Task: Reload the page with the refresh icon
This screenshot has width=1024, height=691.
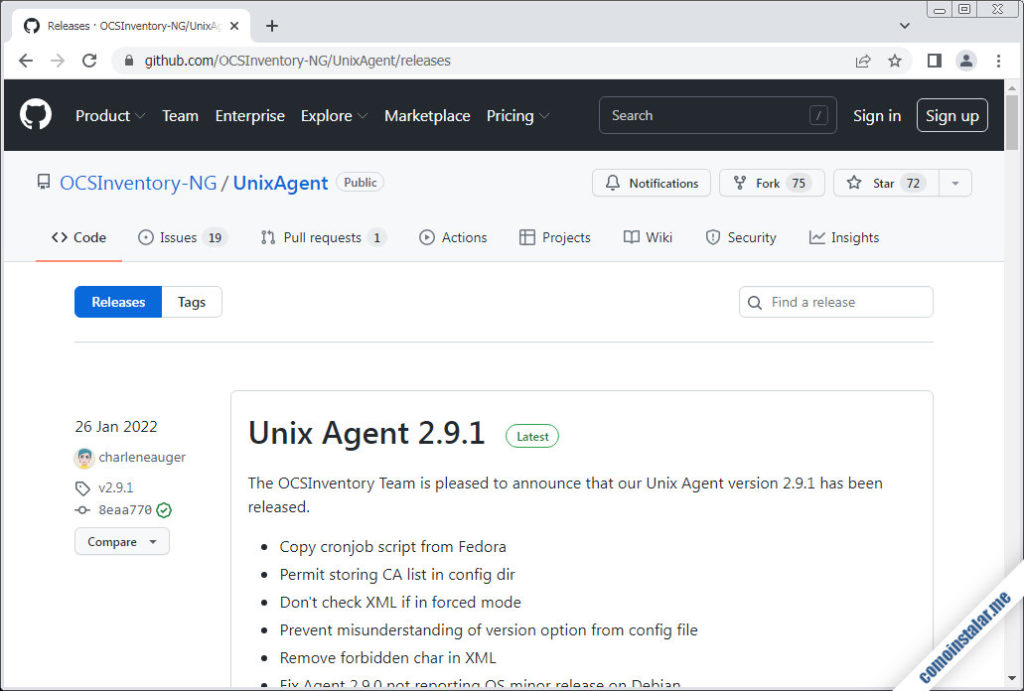Action: point(89,60)
